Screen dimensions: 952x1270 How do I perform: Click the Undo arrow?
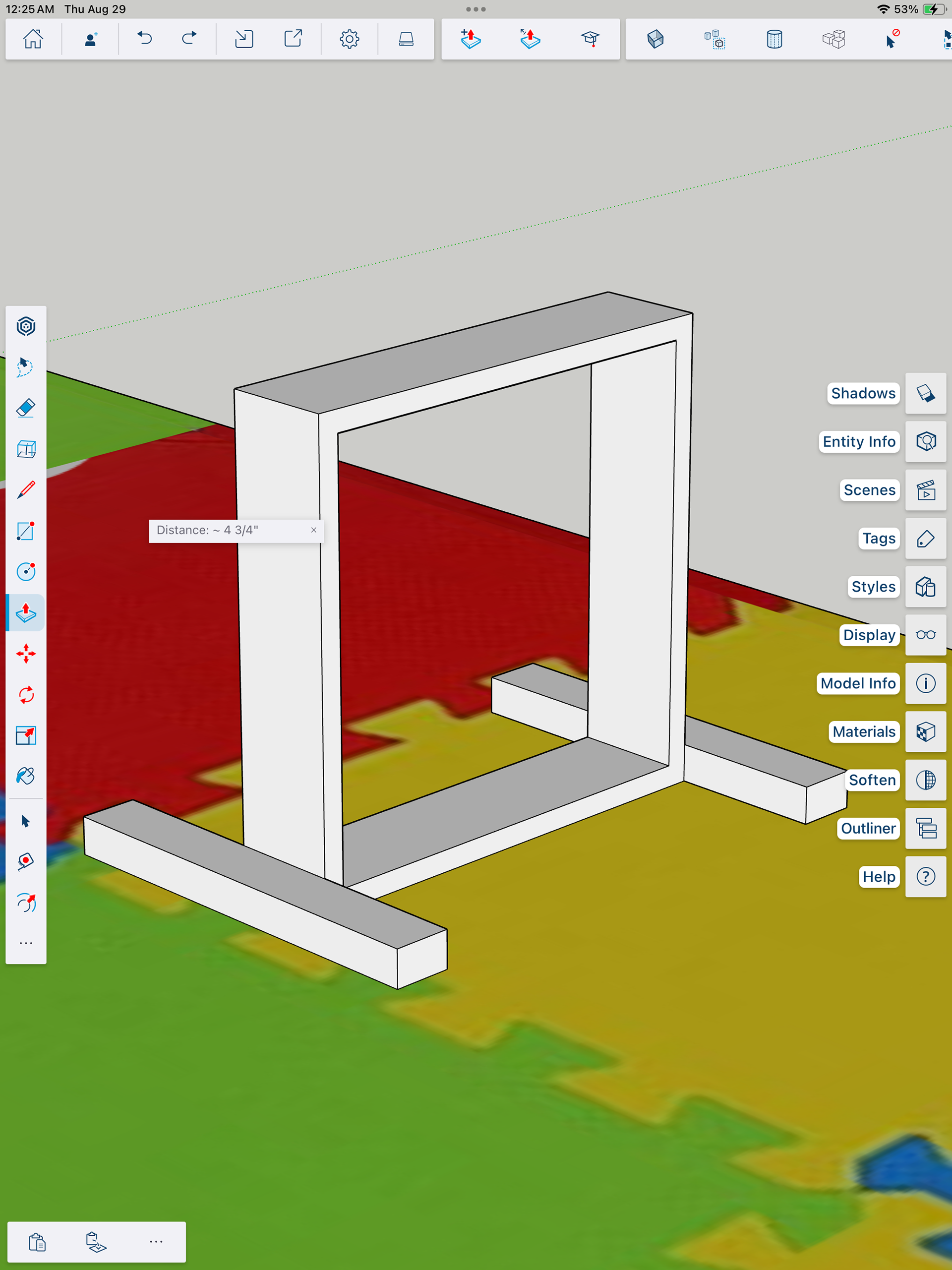145,39
